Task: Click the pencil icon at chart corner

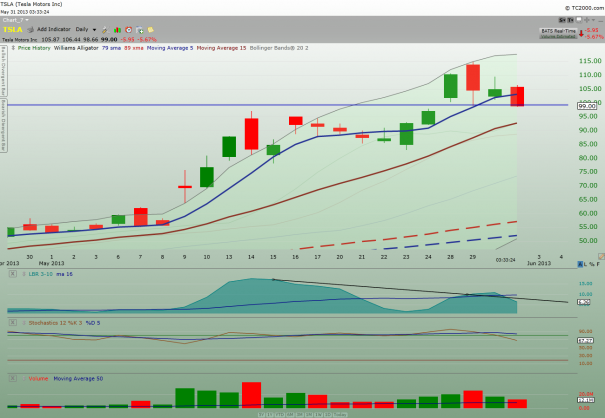Action: point(601,256)
